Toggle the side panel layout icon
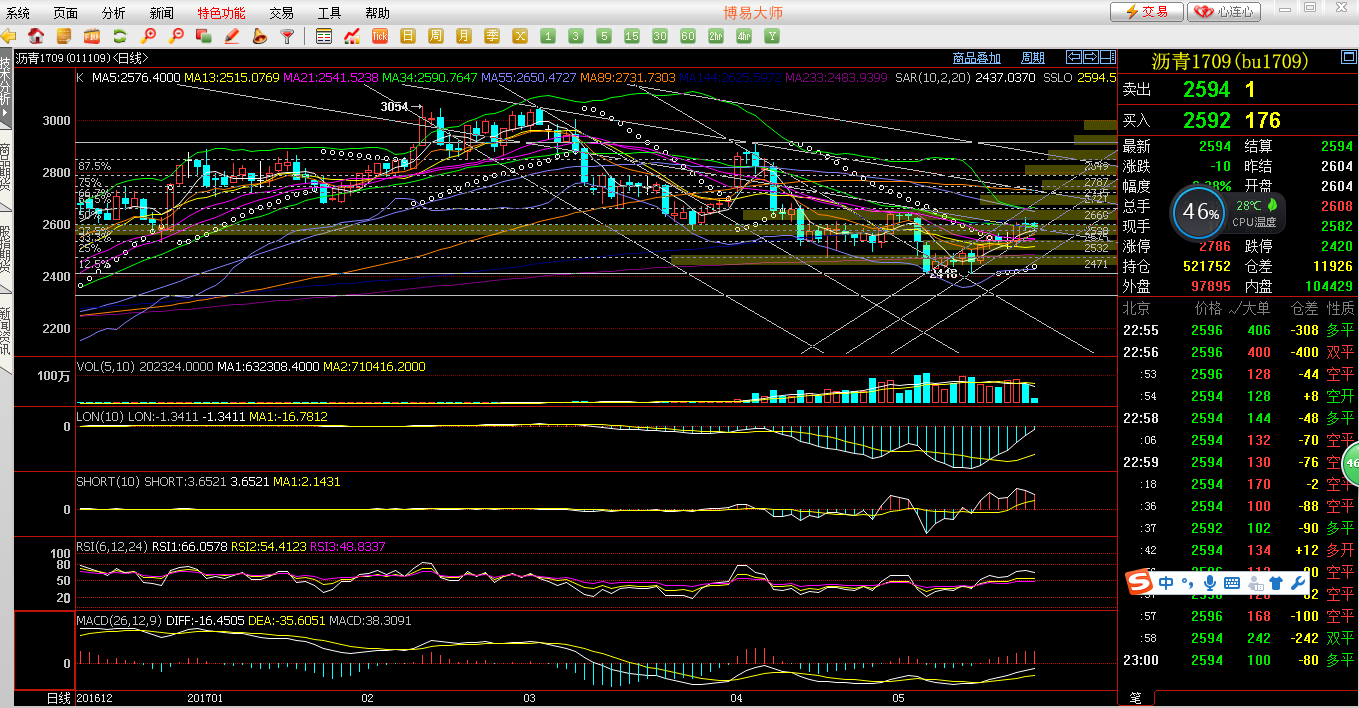 click(x=1108, y=57)
